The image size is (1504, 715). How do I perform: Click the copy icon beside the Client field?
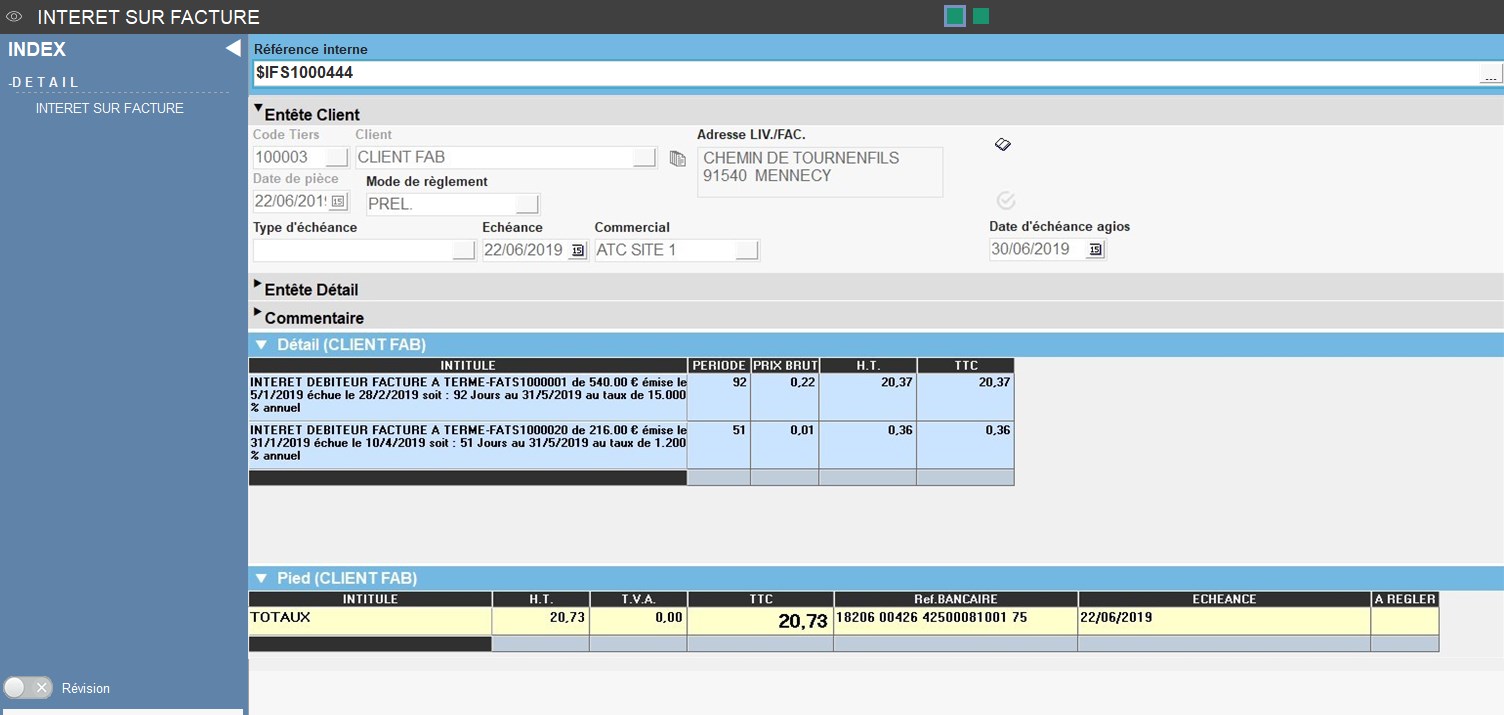tap(677, 158)
